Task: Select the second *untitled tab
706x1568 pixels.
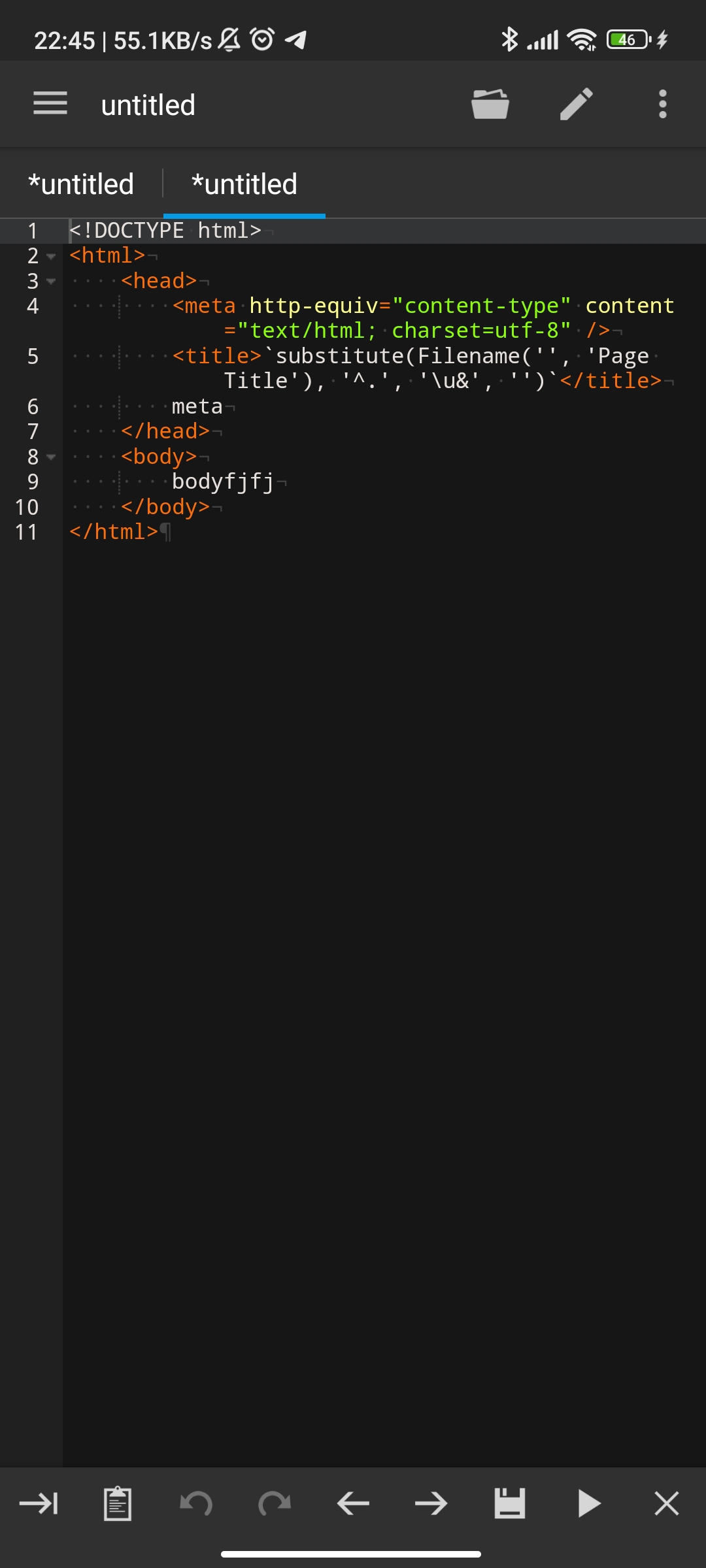Action: 244,184
